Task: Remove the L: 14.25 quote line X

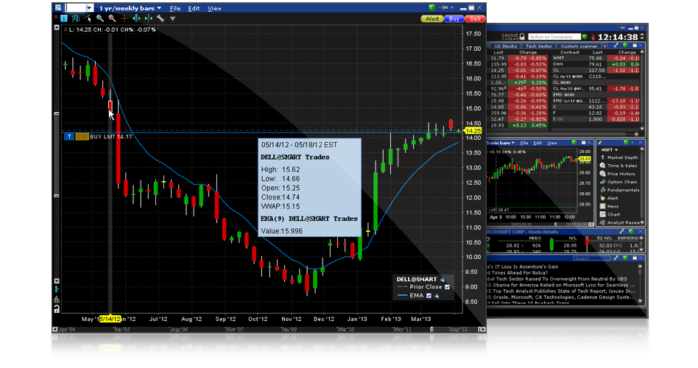Action: click(65, 30)
